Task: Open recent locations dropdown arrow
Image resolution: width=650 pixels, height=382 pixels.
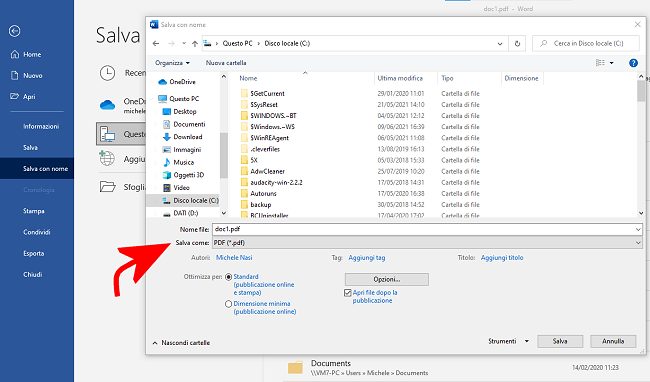Action: 184,44
